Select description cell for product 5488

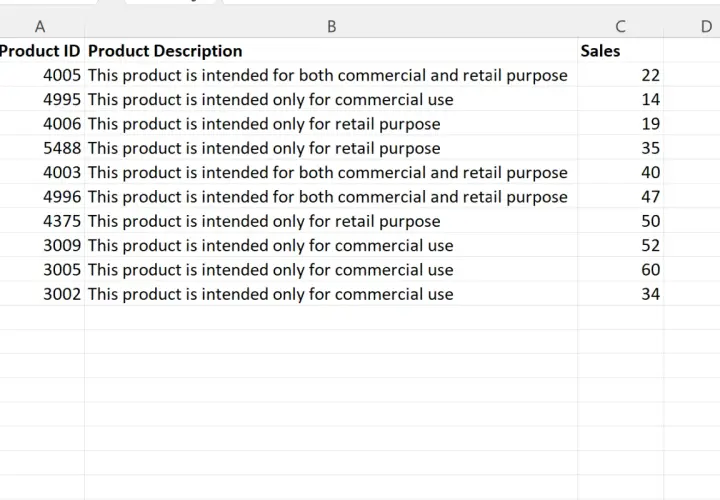[331, 148]
